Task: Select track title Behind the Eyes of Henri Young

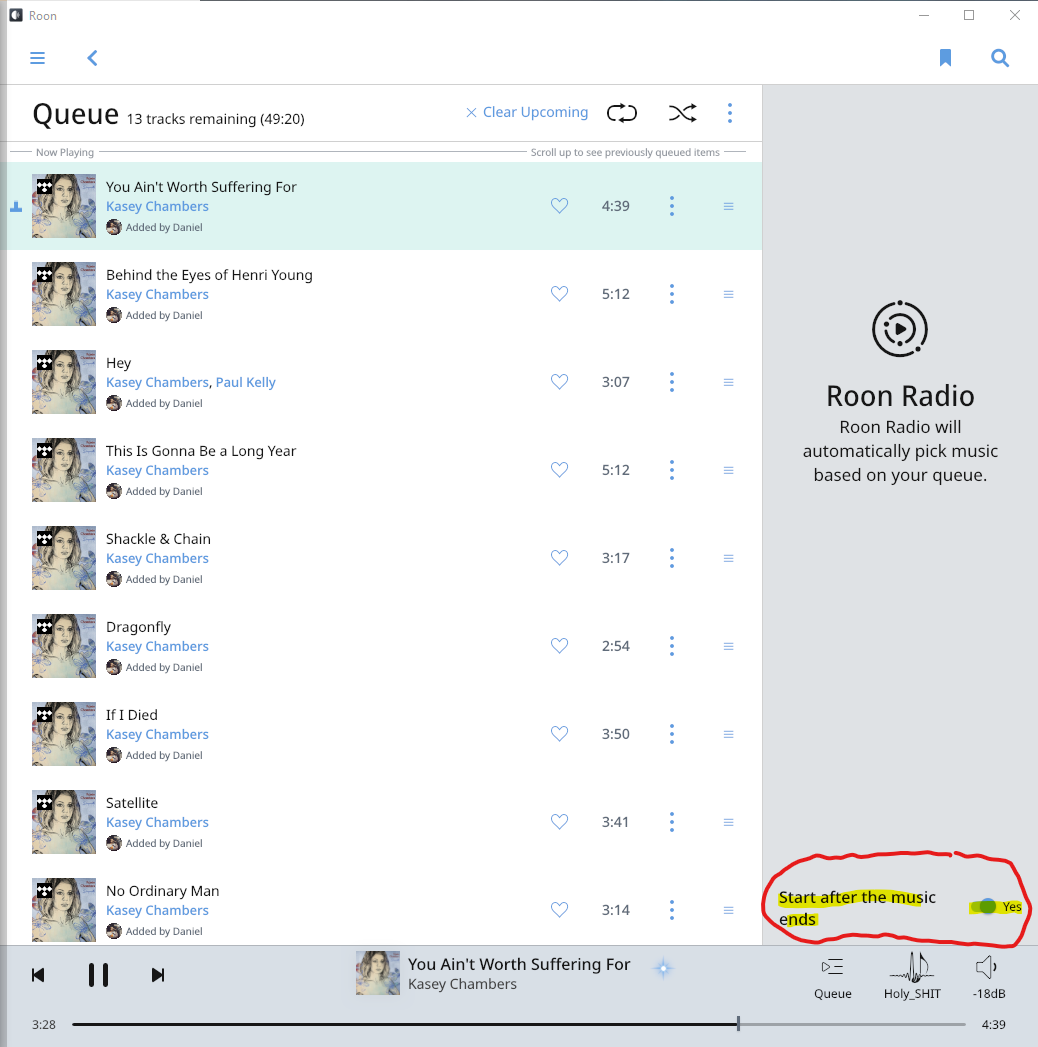Action: pyautogui.click(x=209, y=274)
